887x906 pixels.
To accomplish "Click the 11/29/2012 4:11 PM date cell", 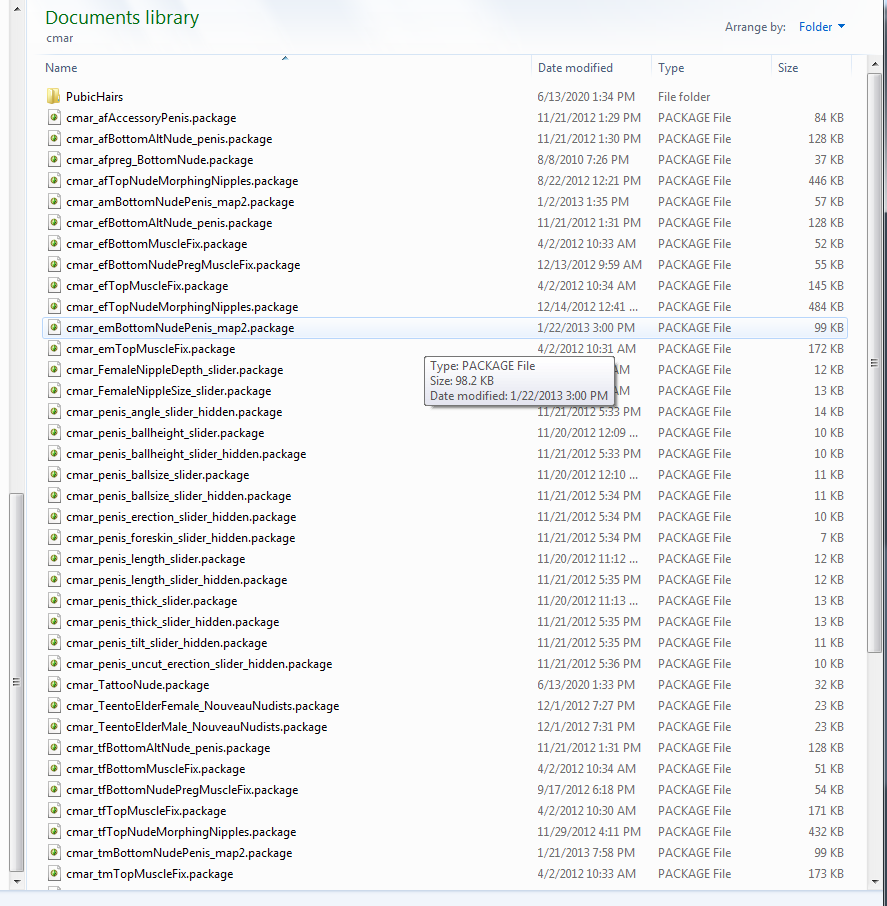I will [589, 832].
